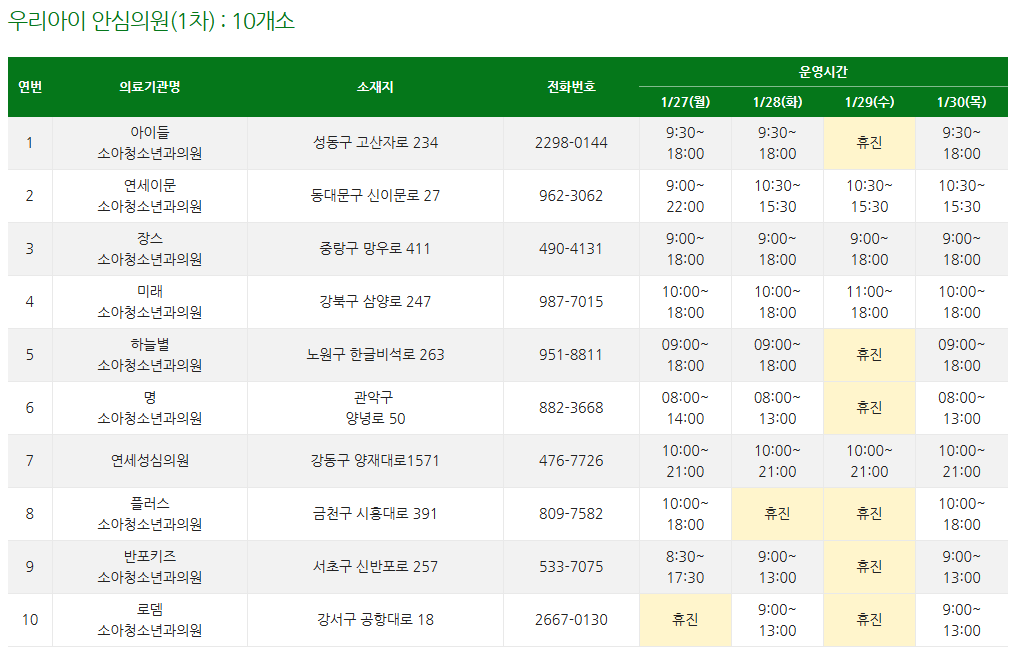Viewport: 1016px width, 652px height.
Task: Click the 1/28(화) date header
Action: pos(777,102)
